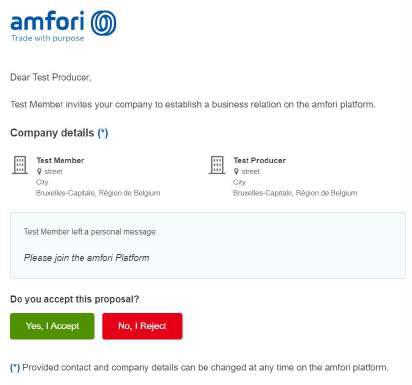Click the personal message box
The height and width of the screenshot is (385, 412).
coord(208,245)
